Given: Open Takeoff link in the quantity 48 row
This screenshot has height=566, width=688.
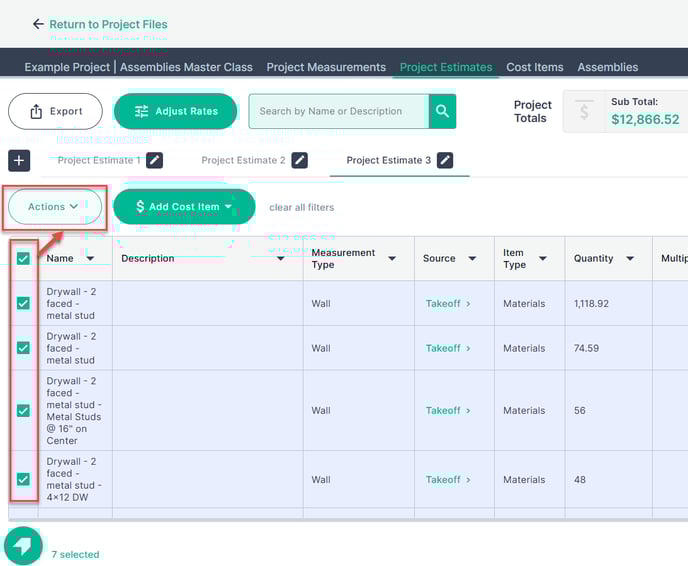Looking at the screenshot, I should coord(448,480).
